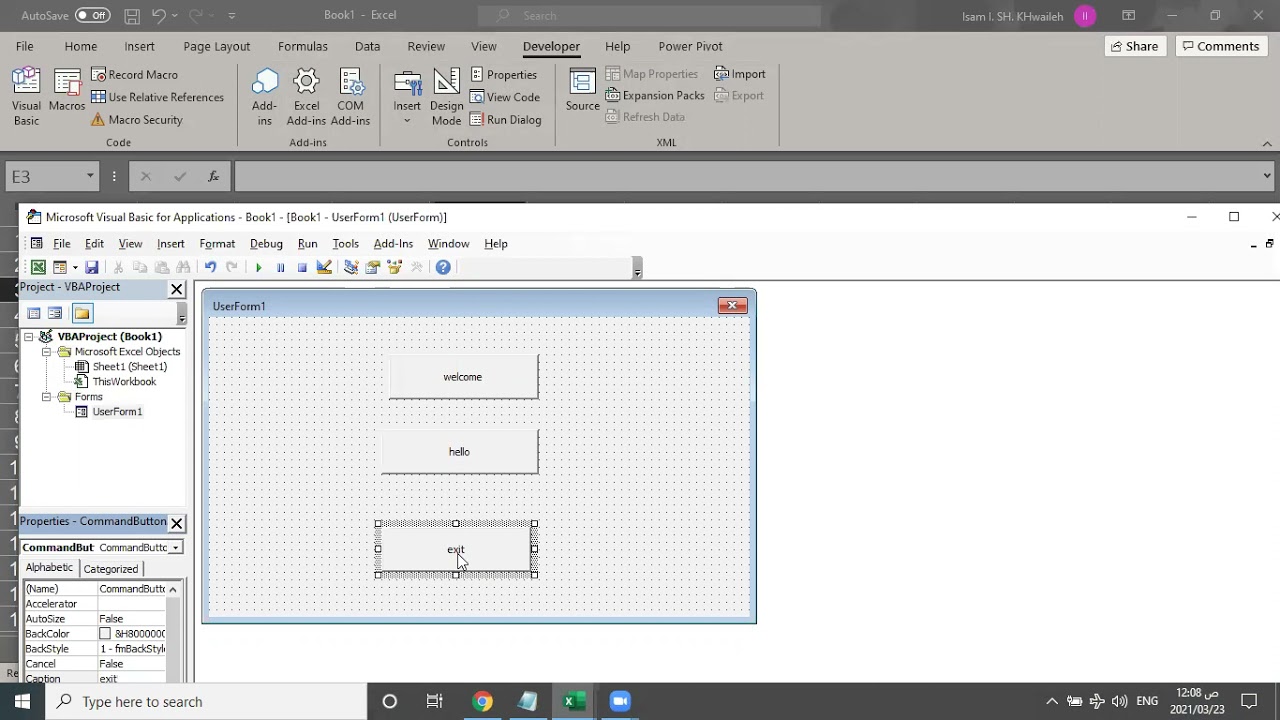Run Sub/UserForm with the play icon
The height and width of the screenshot is (720, 1280).
pos(258,267)
